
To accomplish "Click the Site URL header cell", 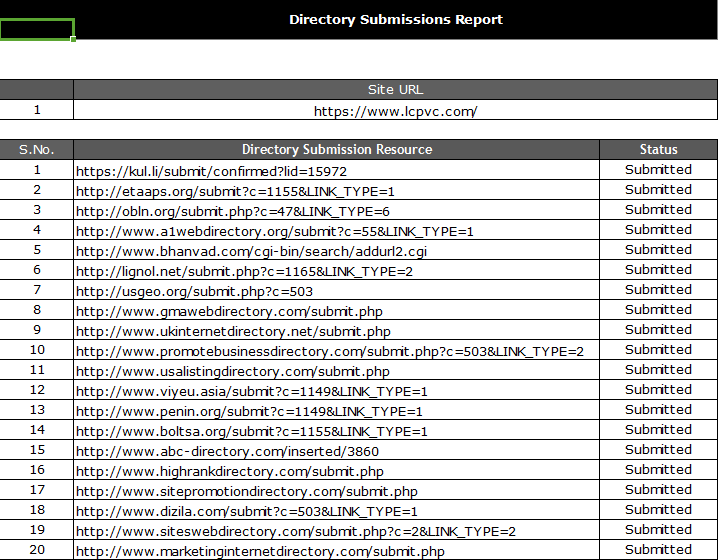I will tap(396, 90).
